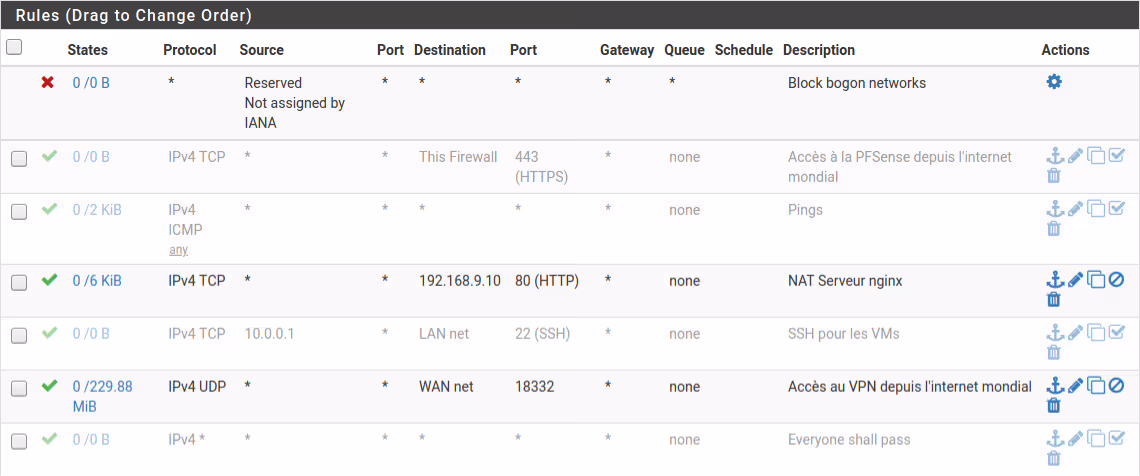
Task: Delete the Everyone shall pass rule
Action: [x=1053, y=458]
